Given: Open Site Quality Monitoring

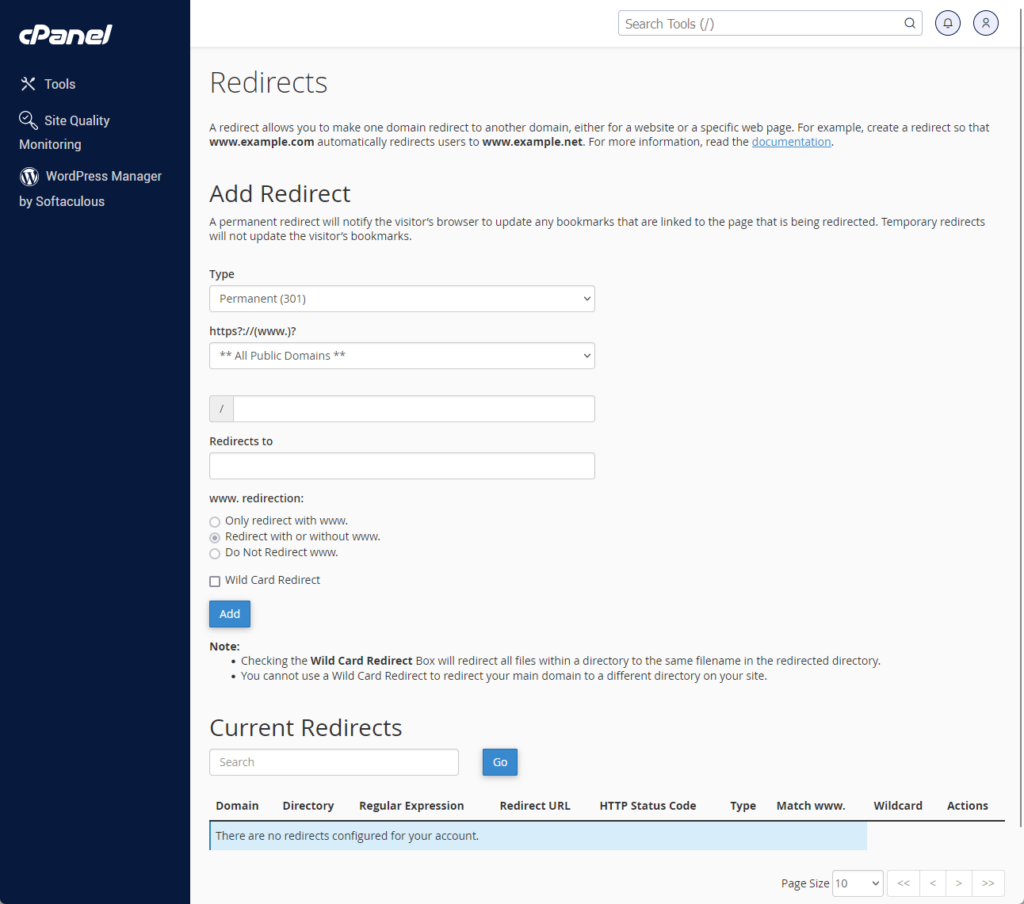Looking at the screenshot, I should point(64,132).
